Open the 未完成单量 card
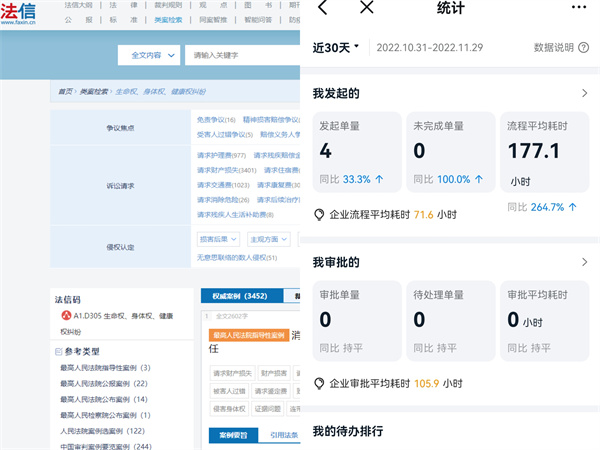Screen dimensions: 600x450 coord(451,152)
